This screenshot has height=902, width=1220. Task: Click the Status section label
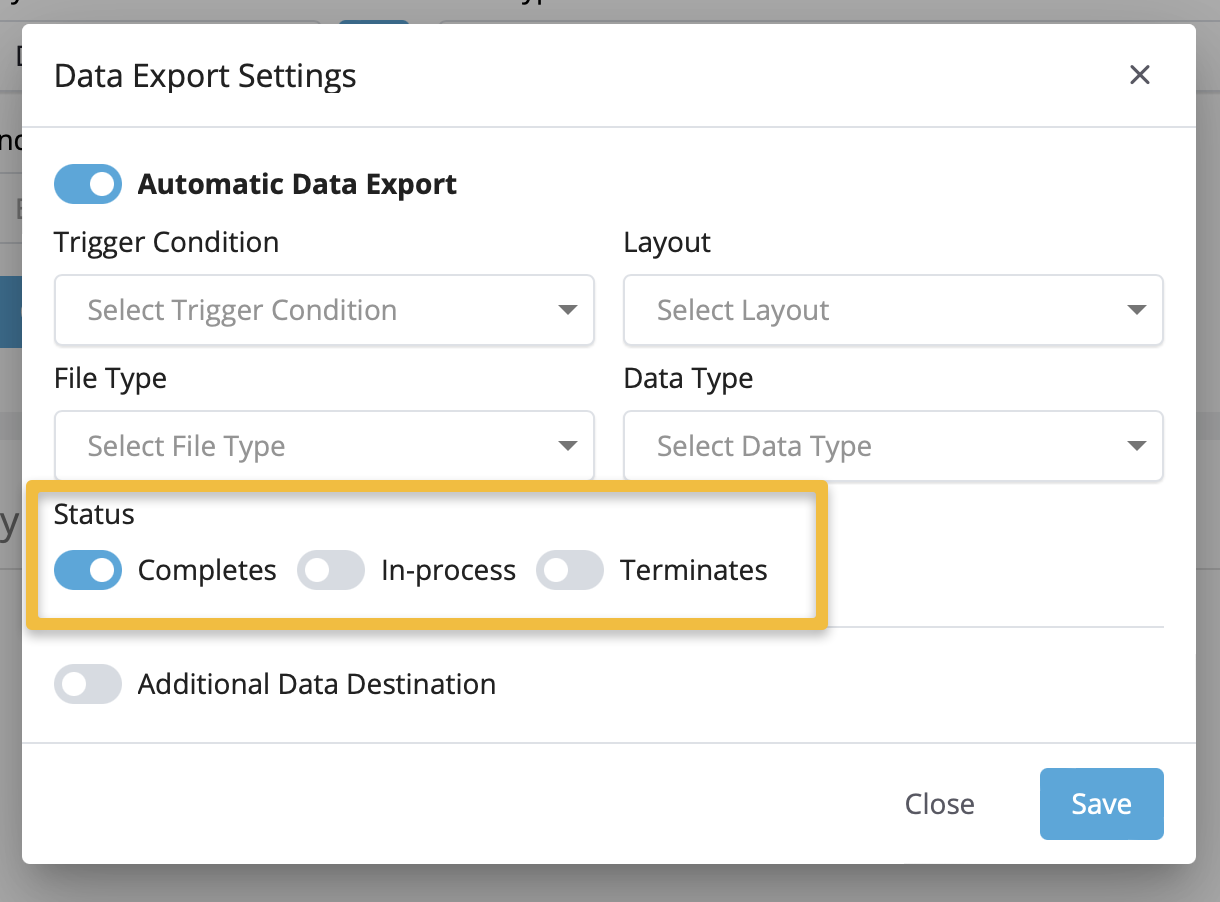point(94,514)
